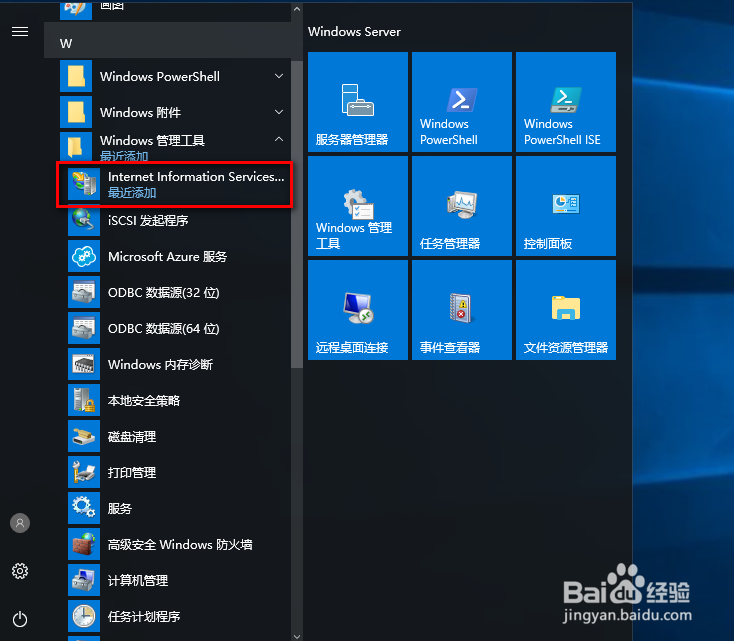Click the app list scroll up arrow

click(x=297, y=8)
